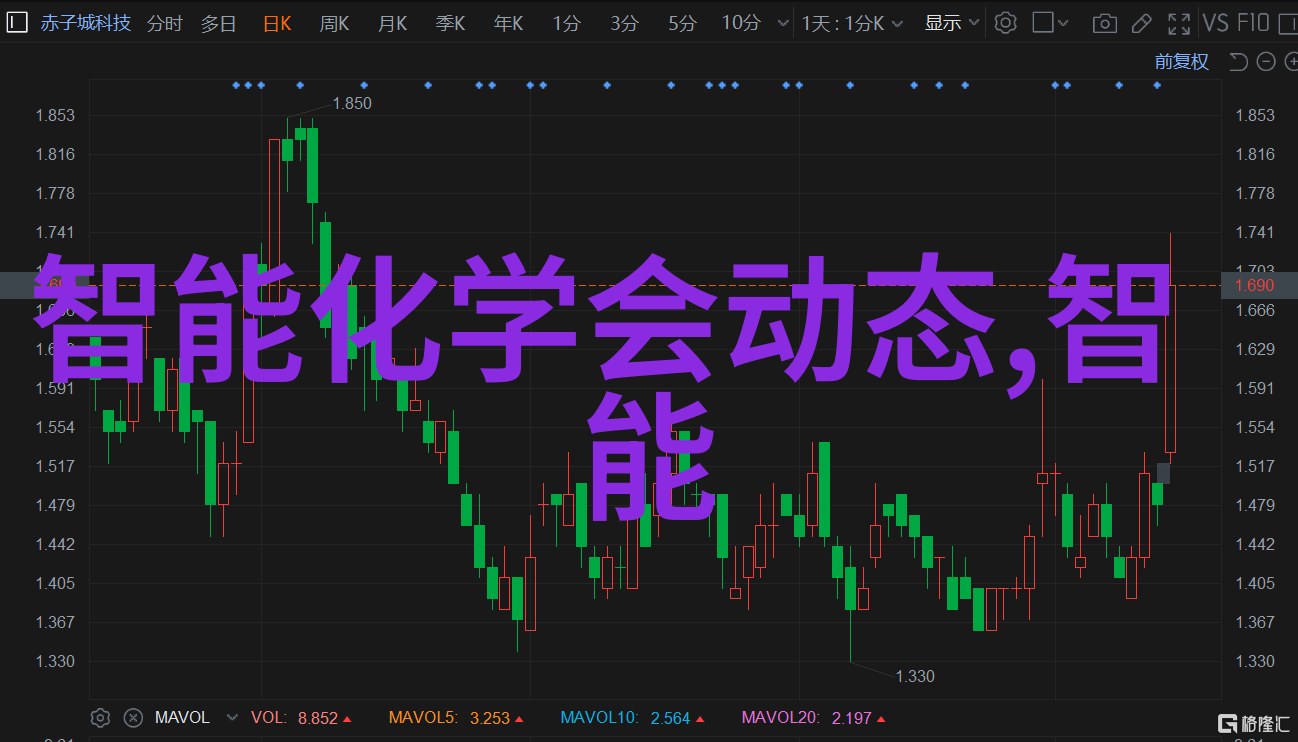Click 1.816 on the left price axis

click(55, 154)
